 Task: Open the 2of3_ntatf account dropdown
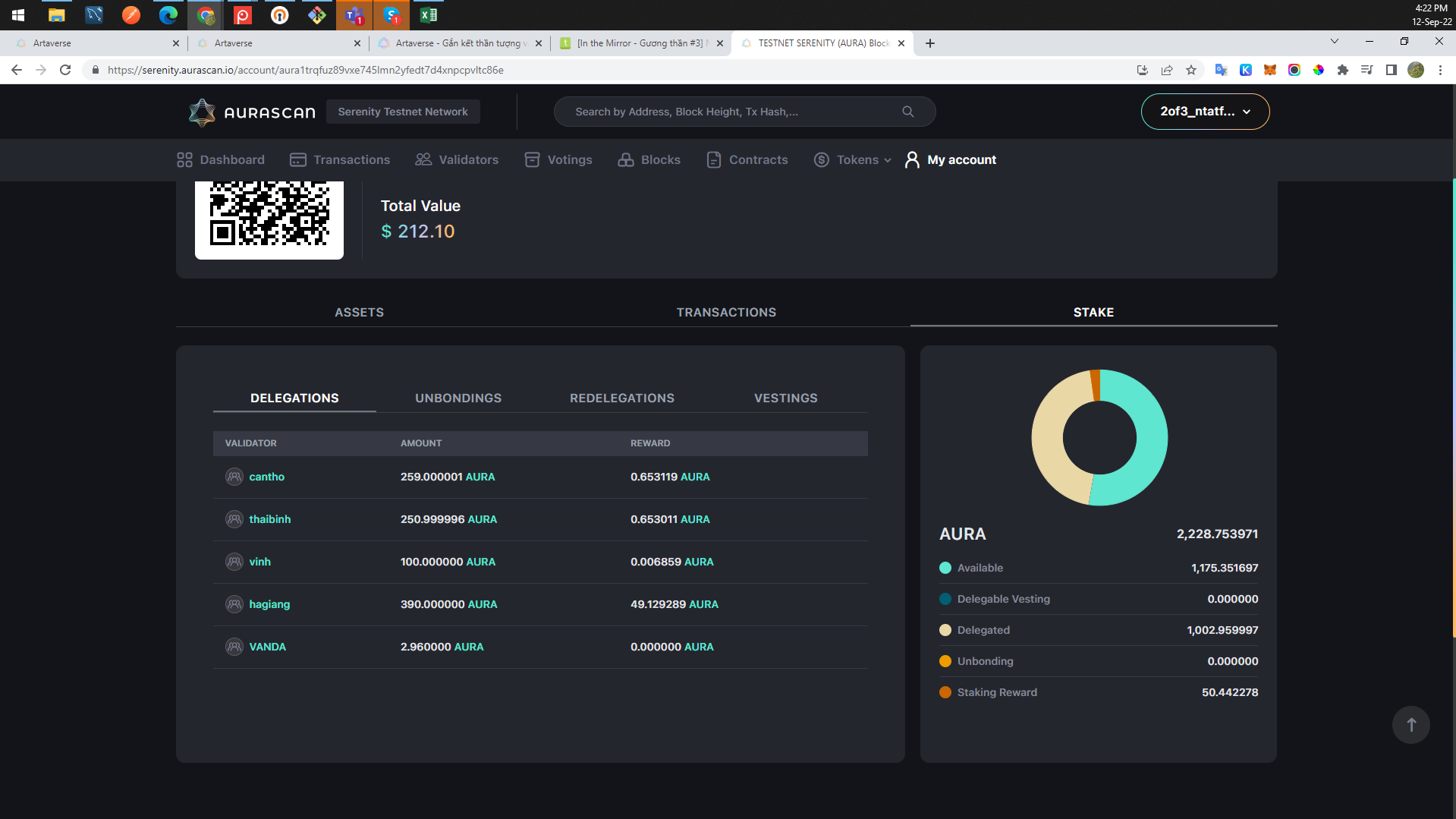click(1205, 111)
